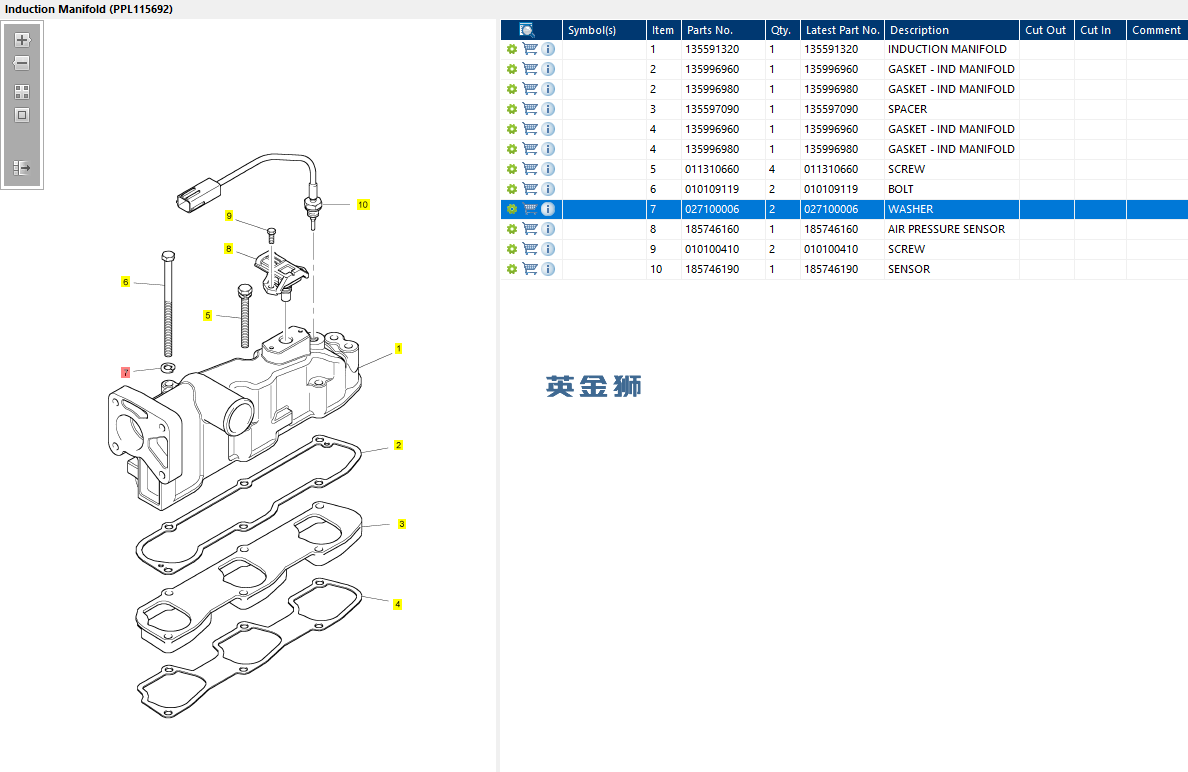The width and height of the screenshot is (1188, 772).
Task: Select callout 6 next to the long bolt
Action: click(x=126, y=282)
